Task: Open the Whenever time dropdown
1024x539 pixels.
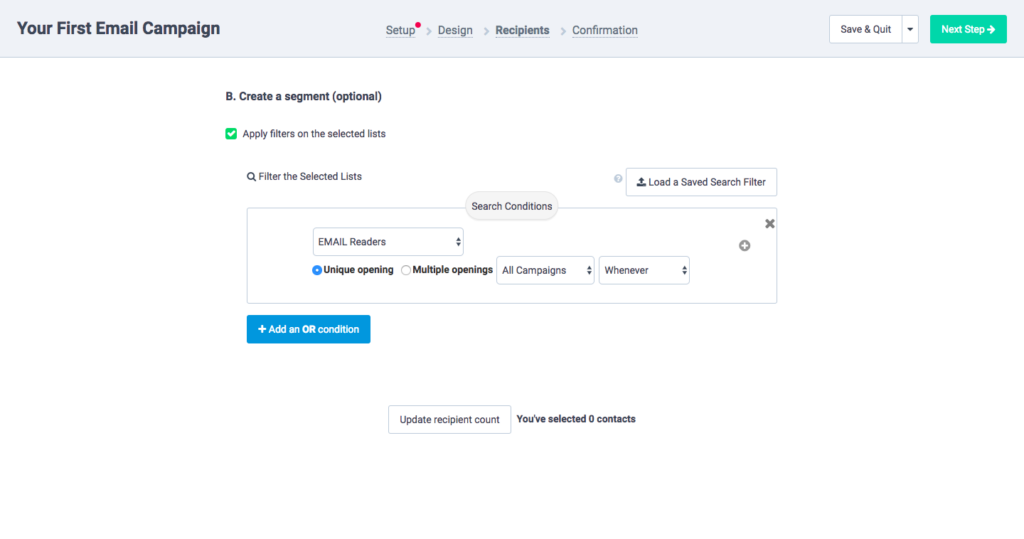Action: tap(644, 270)
